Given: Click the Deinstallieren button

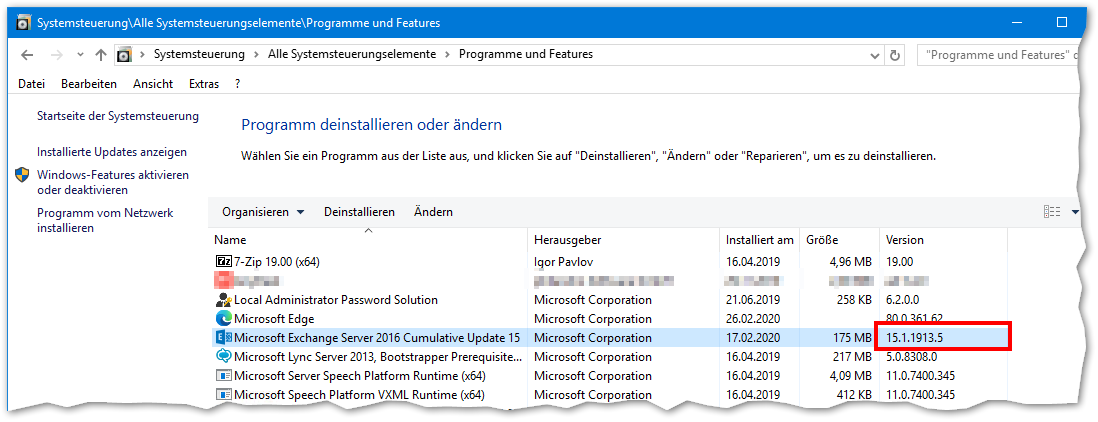Looking at the screenshot, I should pos(359,212).
